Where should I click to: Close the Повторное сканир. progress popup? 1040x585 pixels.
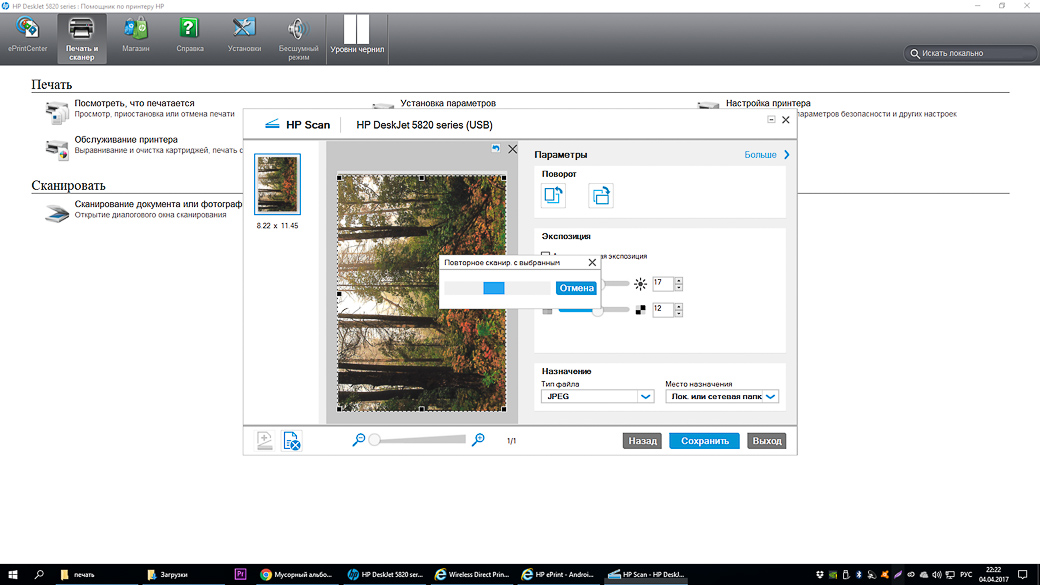pos(592,263)
